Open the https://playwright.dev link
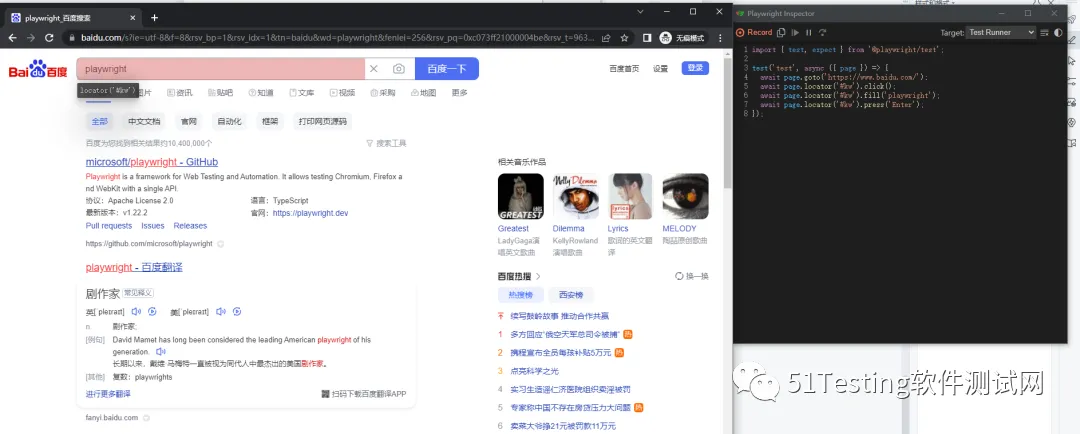 coord(311,213)
